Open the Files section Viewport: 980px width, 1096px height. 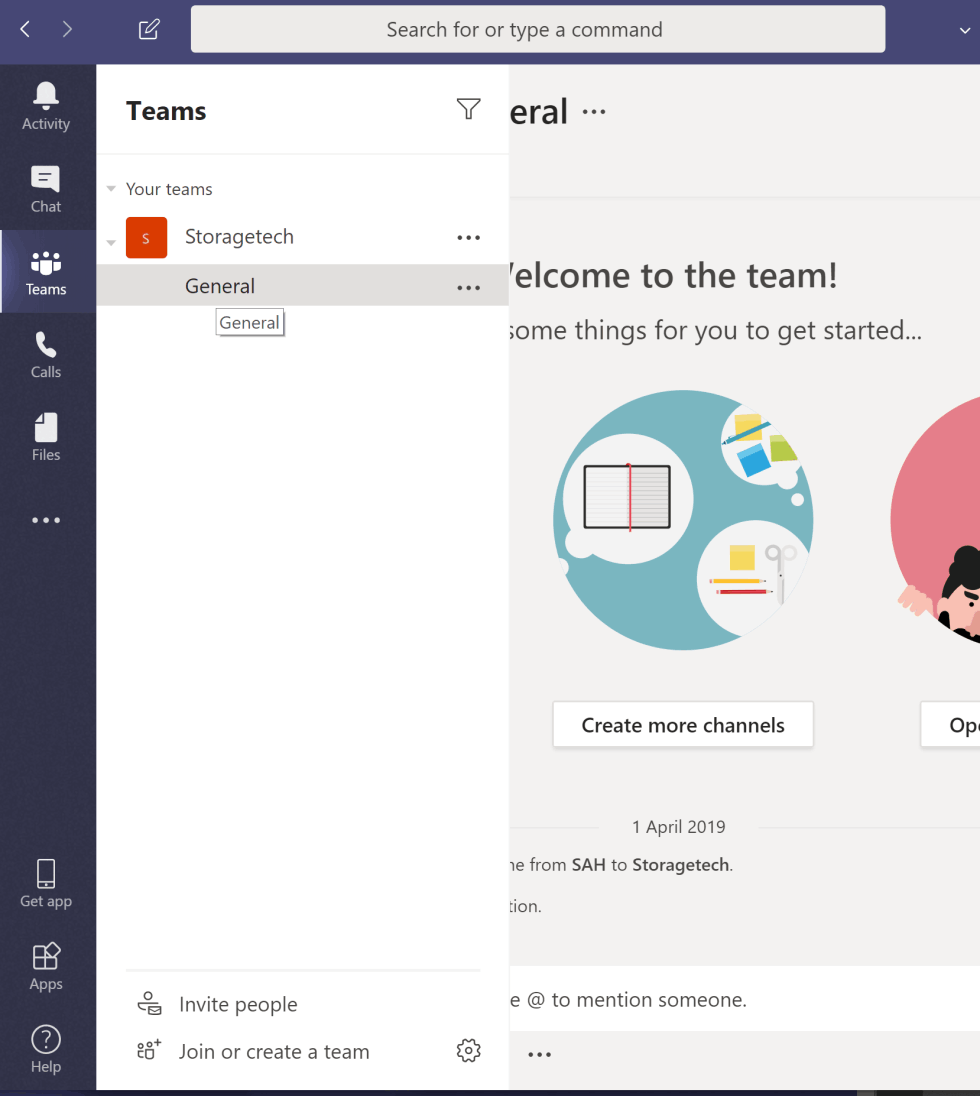point(46,438)
